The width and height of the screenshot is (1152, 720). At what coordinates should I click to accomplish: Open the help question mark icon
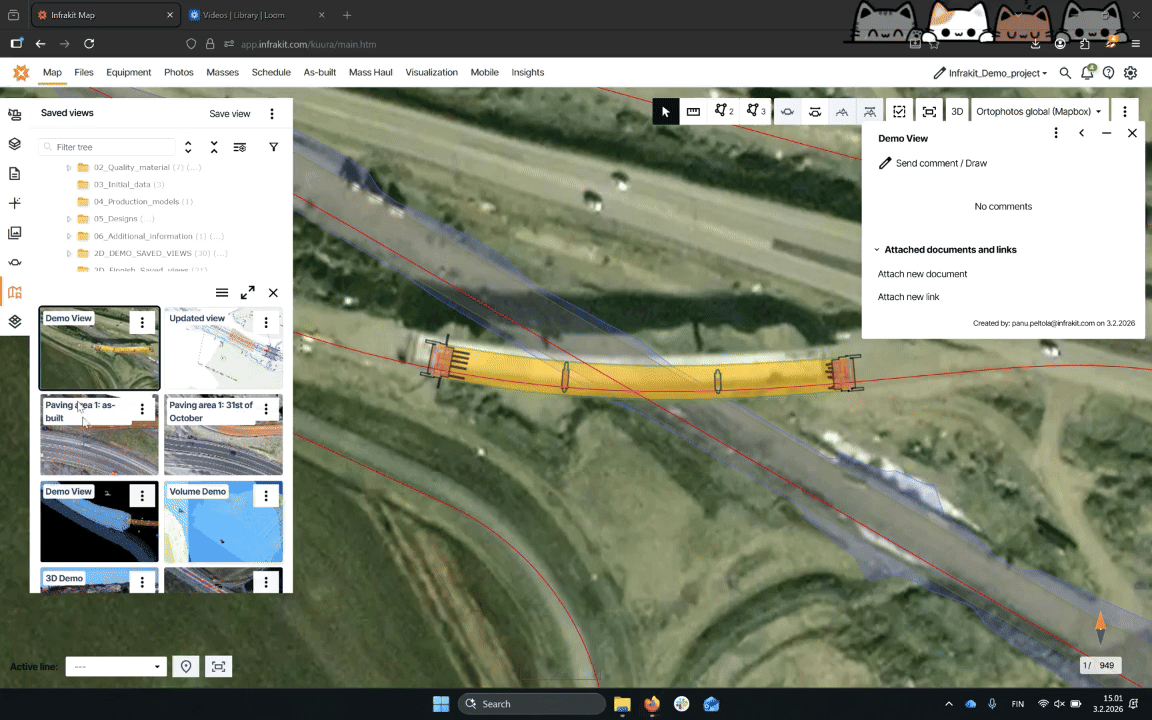coord(1109,73)
